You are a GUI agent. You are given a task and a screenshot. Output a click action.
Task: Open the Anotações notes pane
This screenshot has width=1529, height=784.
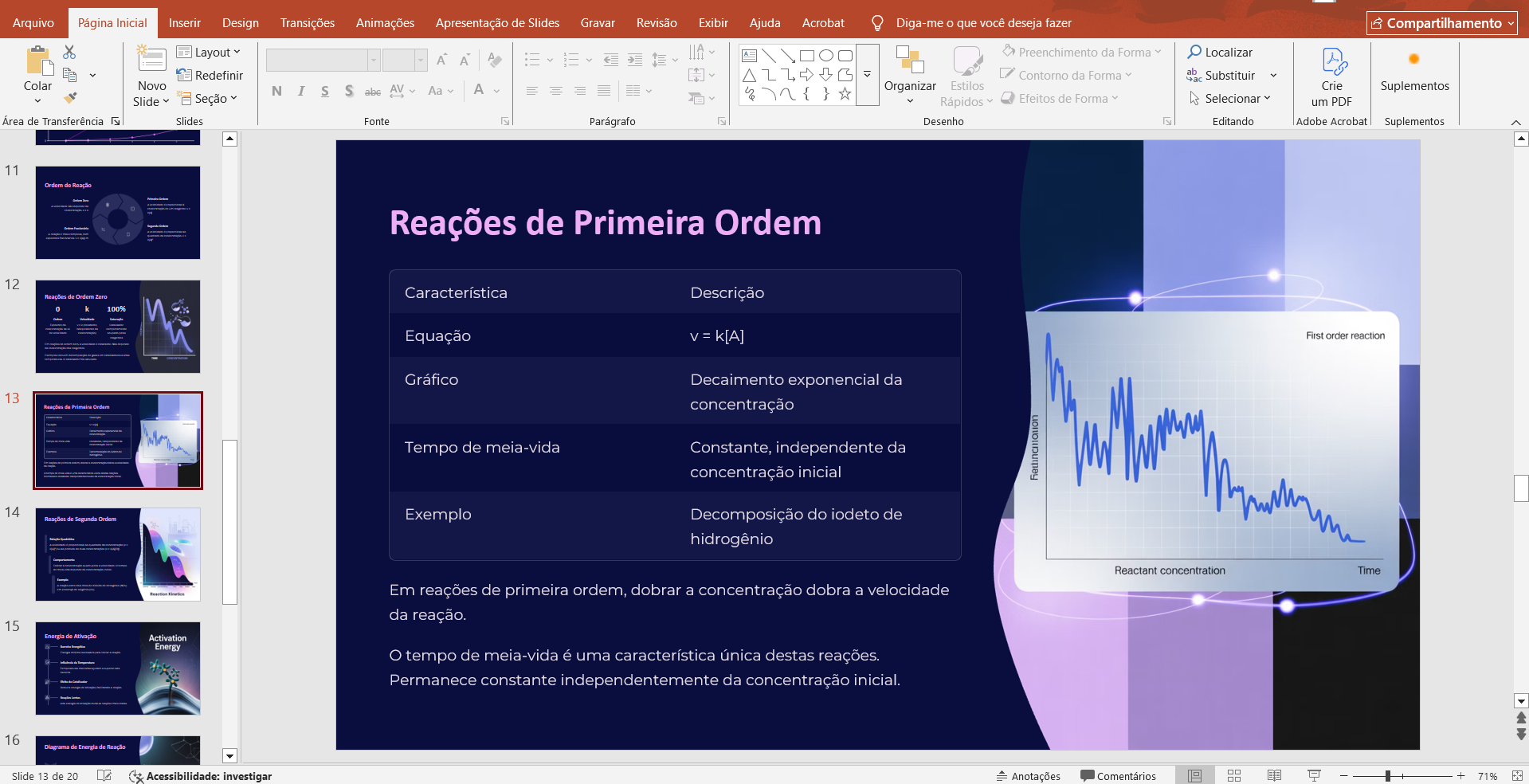point(1028,776)
